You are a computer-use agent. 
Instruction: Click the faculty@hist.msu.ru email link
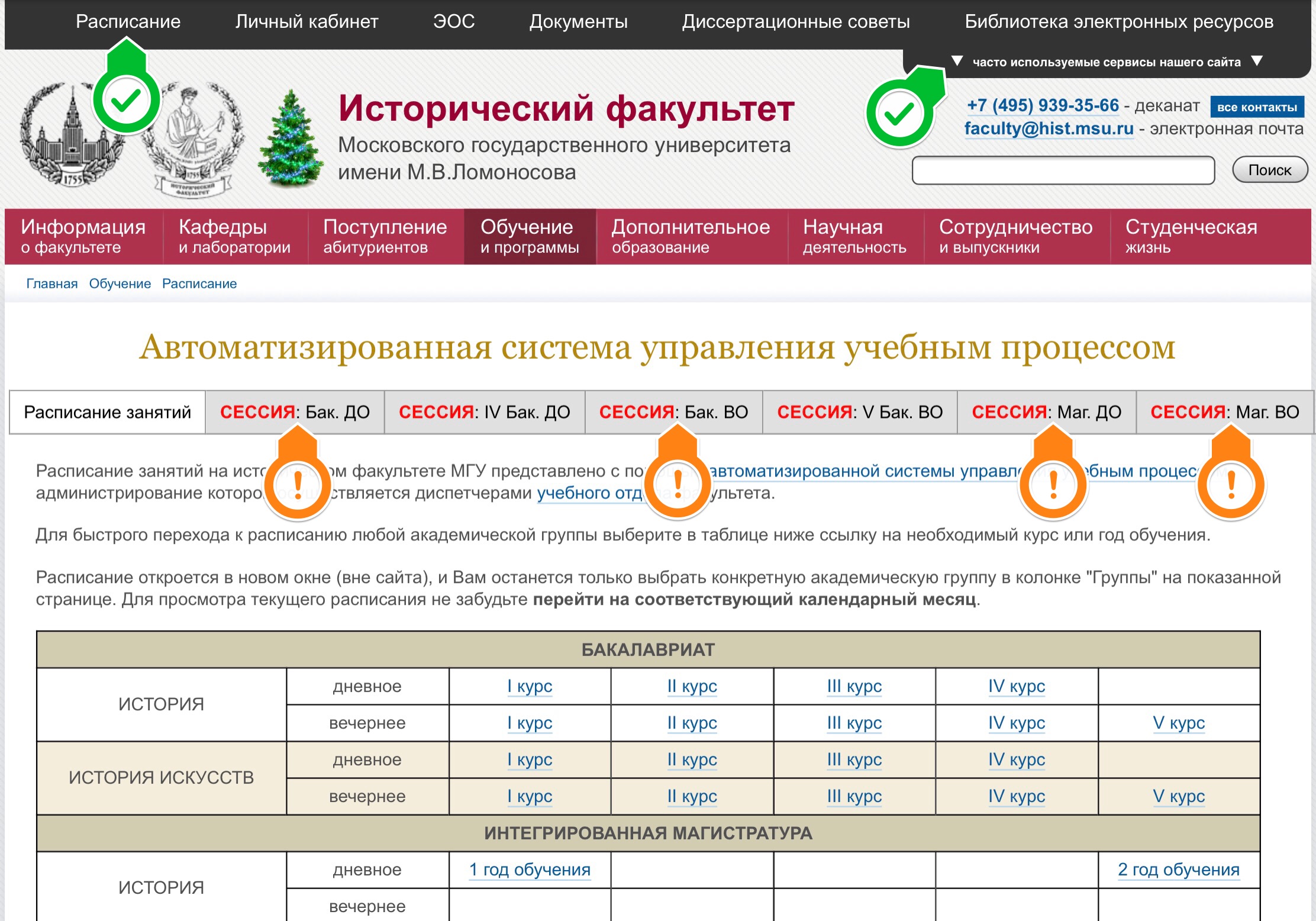pyautogui.click(x=1049, y=128)
